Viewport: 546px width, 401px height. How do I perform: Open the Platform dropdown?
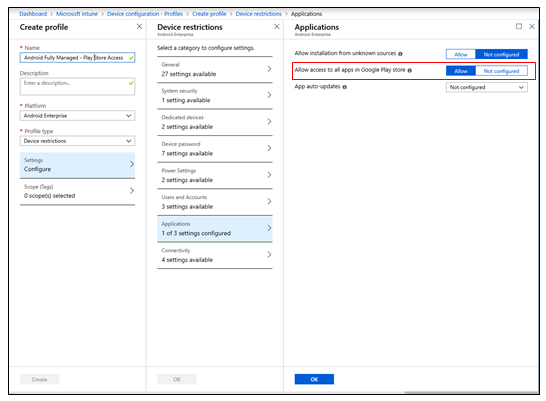coord(77,116)
